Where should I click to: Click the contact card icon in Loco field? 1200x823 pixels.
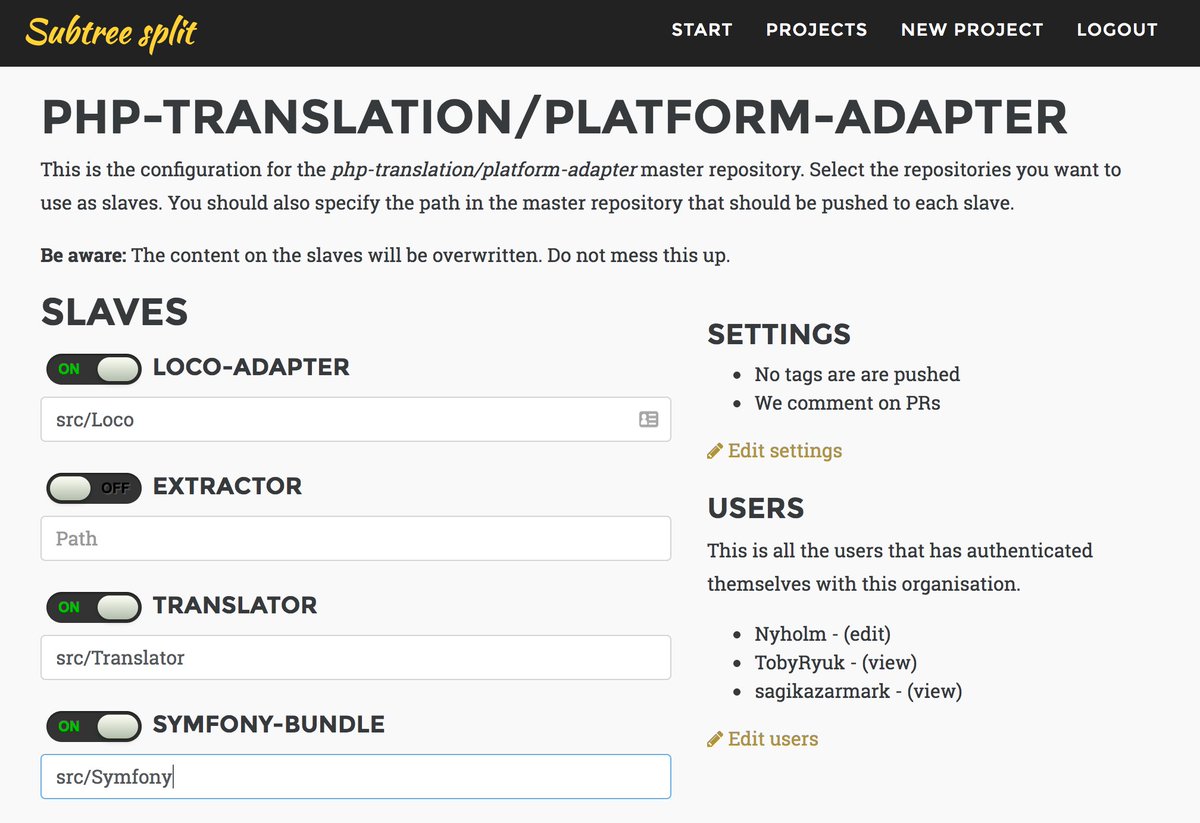coord(648,420)
